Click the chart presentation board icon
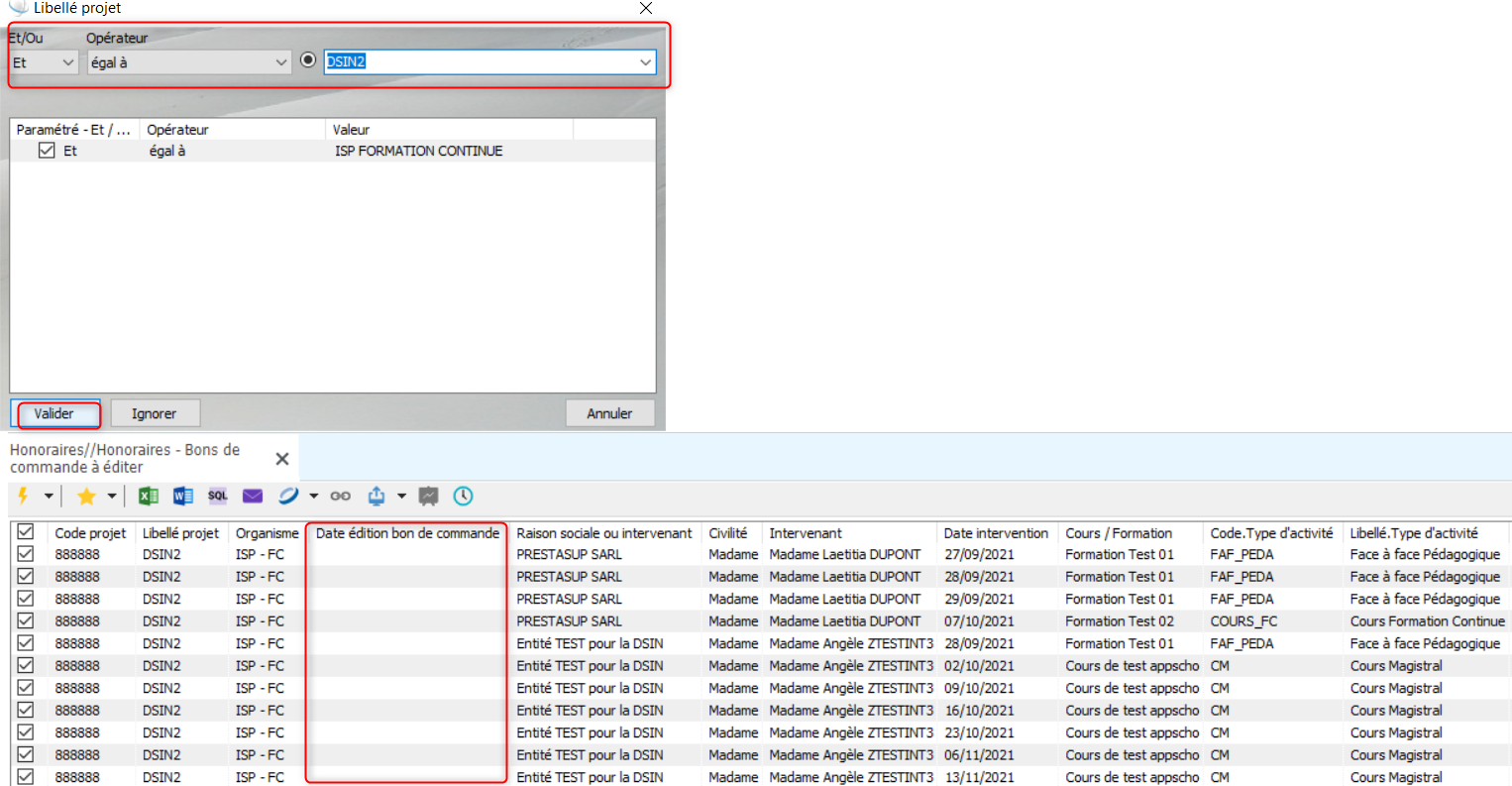The height and width of the screenshot is (786, 1512). [x=428, y=496]
